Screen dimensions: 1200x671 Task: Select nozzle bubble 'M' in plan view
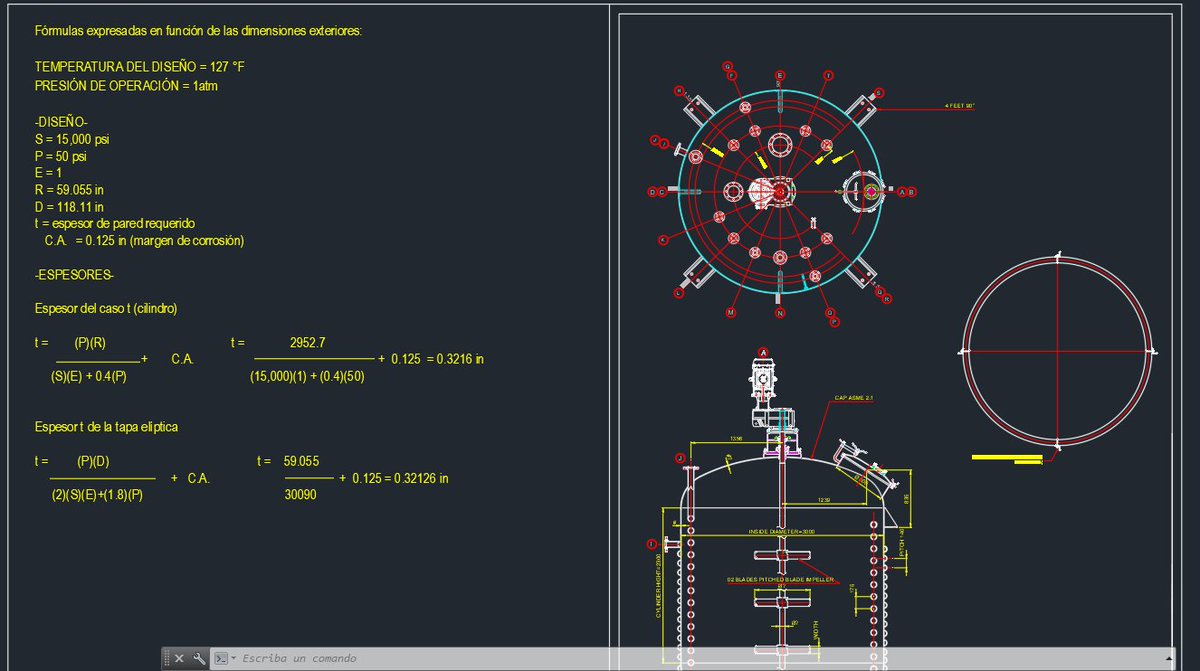(730, 313)
